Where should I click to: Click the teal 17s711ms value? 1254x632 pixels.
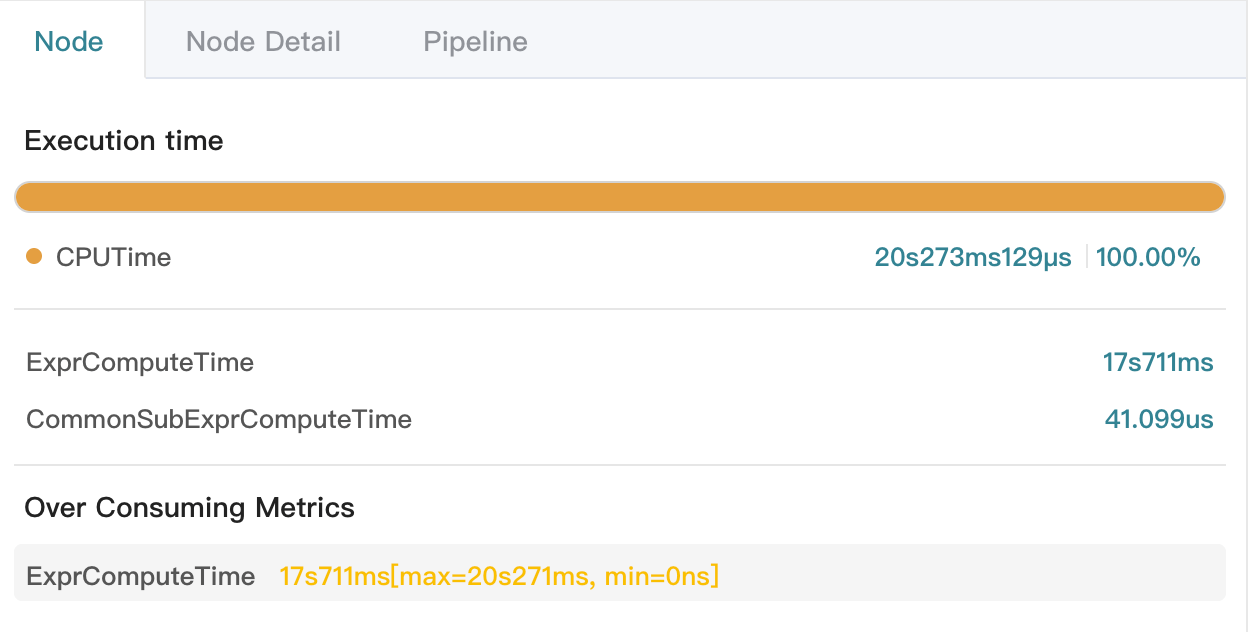(1158, 362)
